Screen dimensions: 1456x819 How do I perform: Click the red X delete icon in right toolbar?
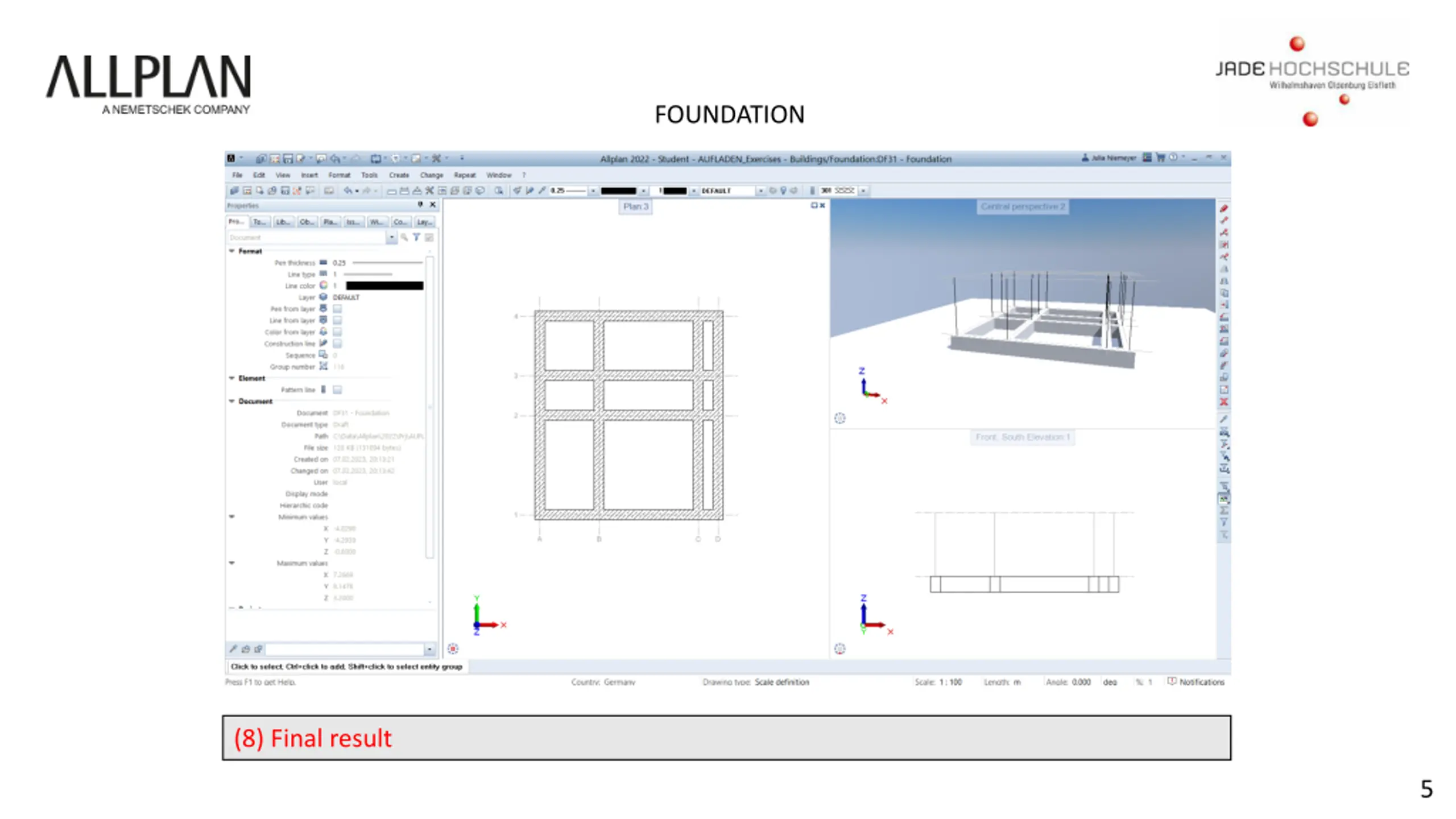click(x=1224, y=402)
